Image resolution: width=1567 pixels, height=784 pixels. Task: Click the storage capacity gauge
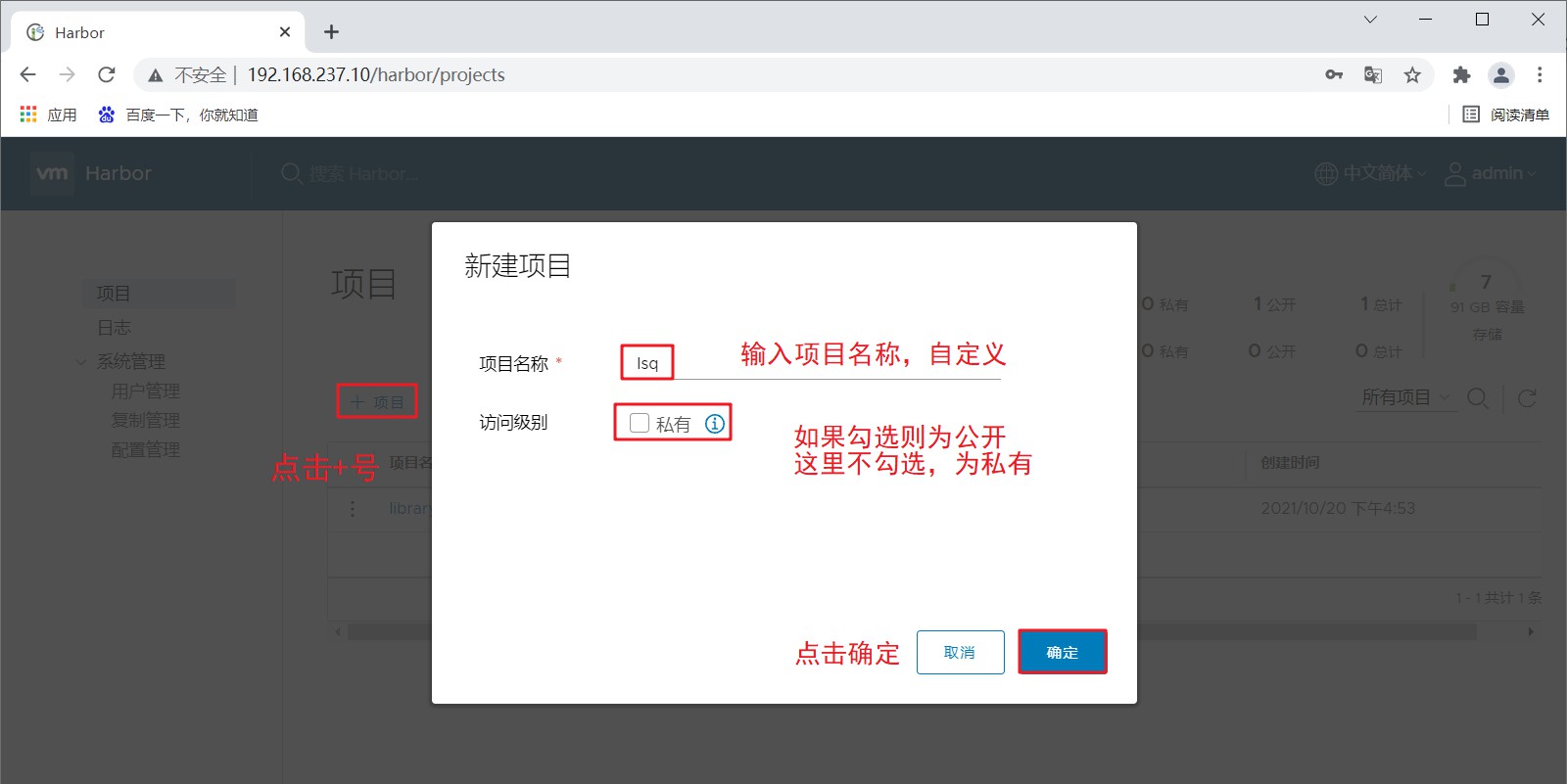[1486, 281]
